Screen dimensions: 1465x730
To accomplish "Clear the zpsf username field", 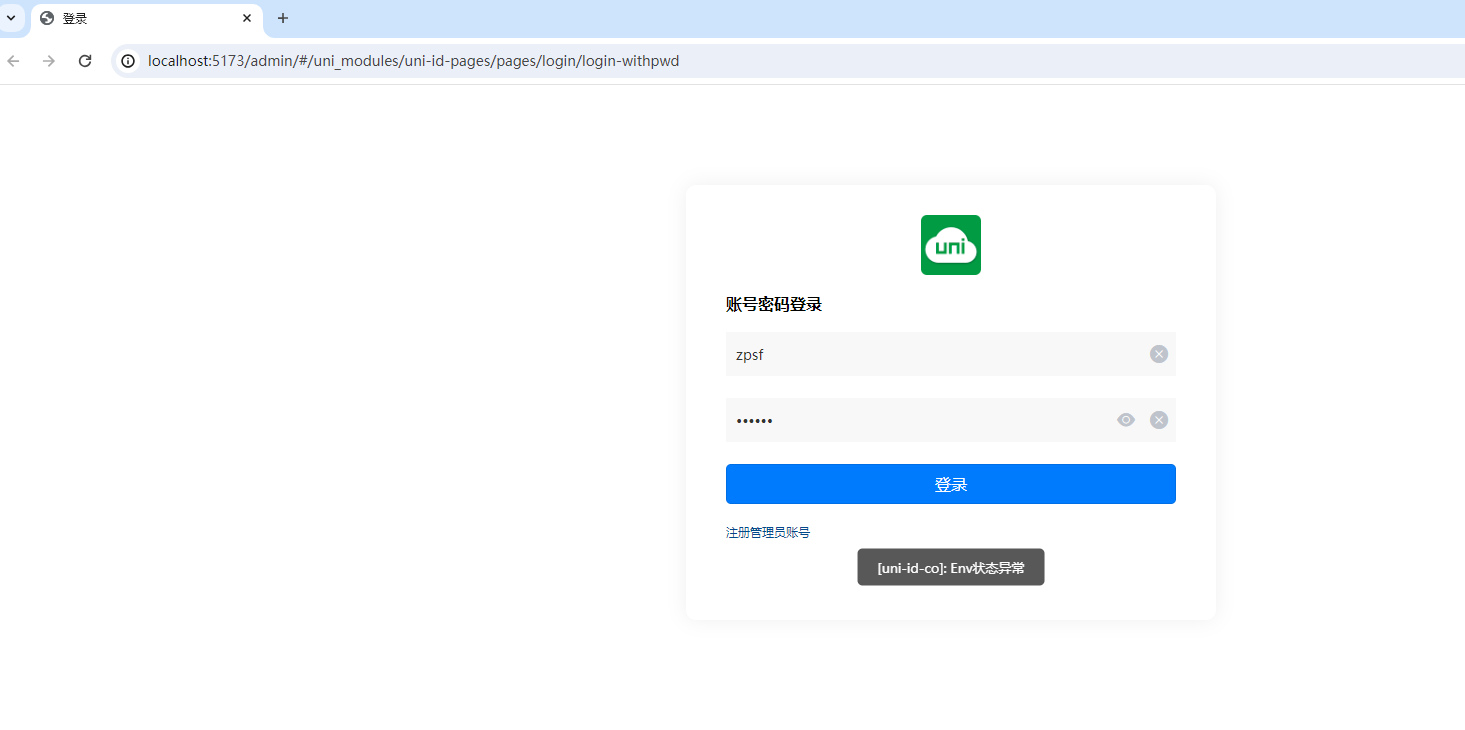I will 1158,354.
